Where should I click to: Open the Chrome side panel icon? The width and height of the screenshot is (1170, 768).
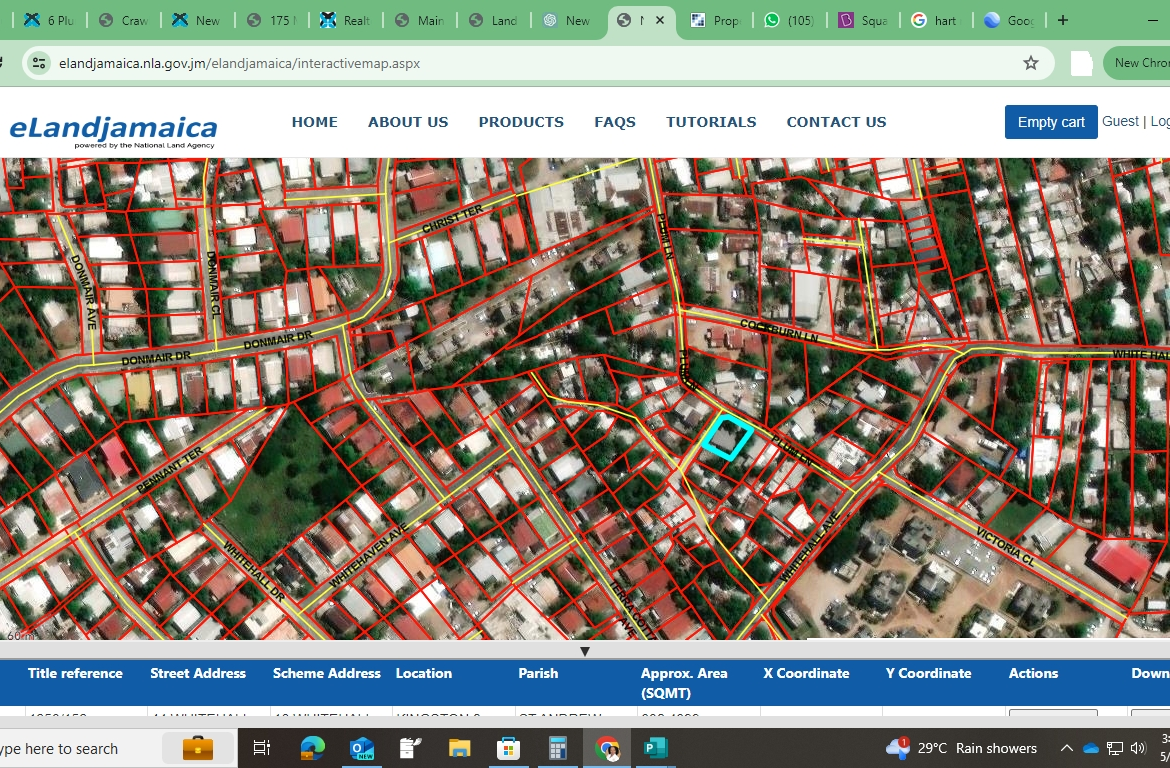(x=1081, y=62)
